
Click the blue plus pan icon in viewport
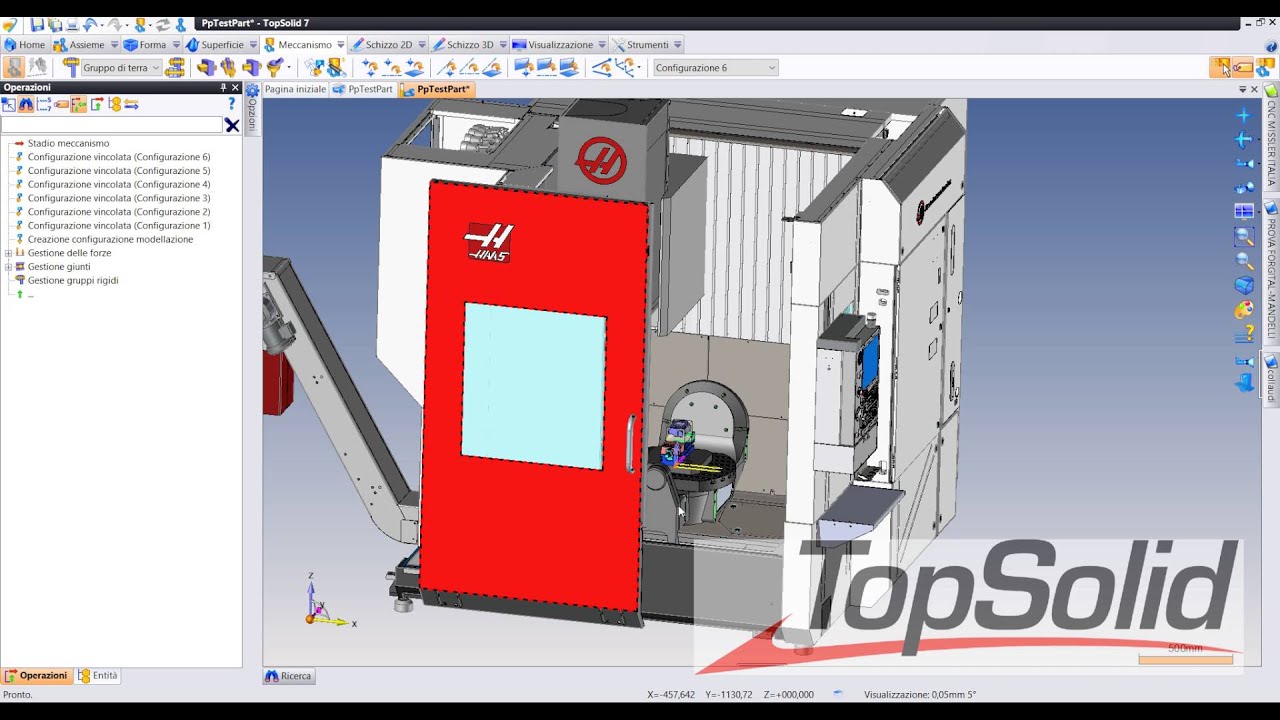coord(1244,115)
